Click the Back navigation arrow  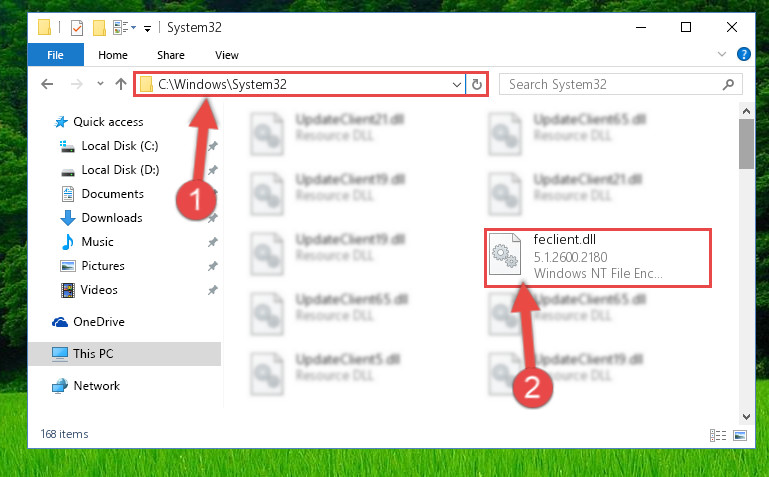coord(47,84)
